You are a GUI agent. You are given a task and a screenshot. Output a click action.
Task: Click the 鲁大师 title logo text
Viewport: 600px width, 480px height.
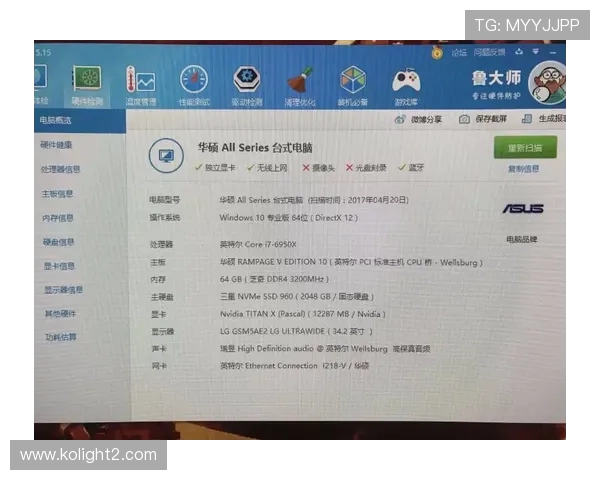pos(496,78)
